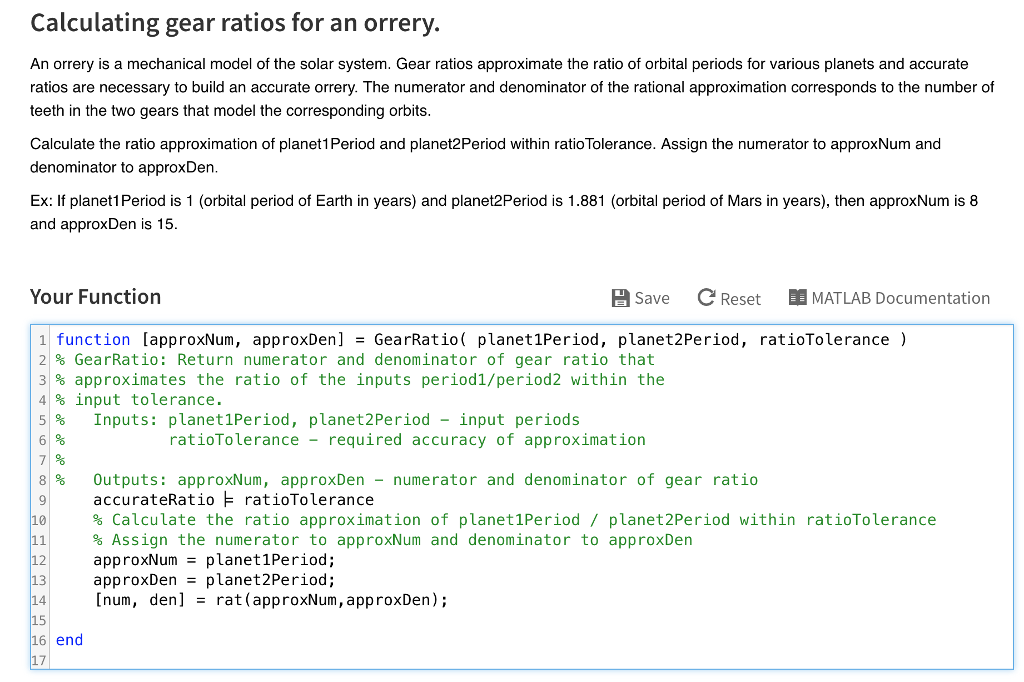Click the comment '% input tolerance.'
This screenshot has height=682, width=1024.
139,400
